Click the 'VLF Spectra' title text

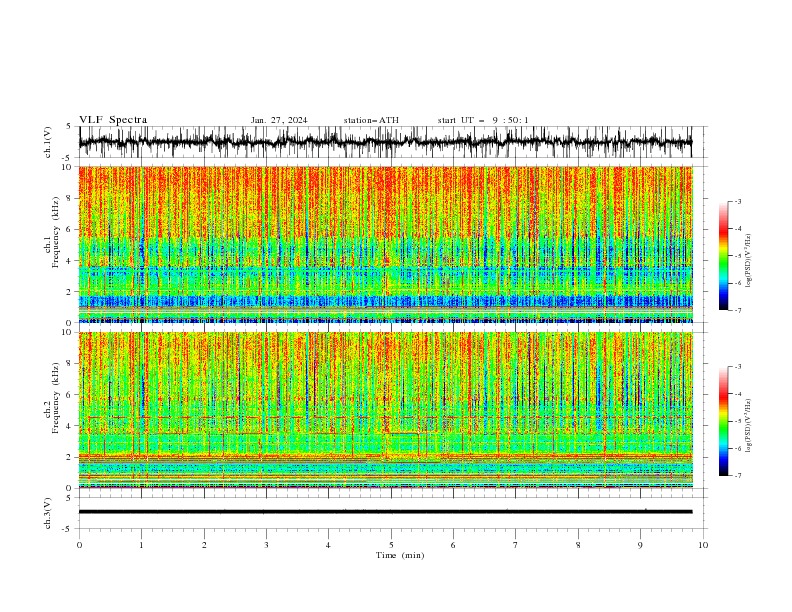(113, 120)
